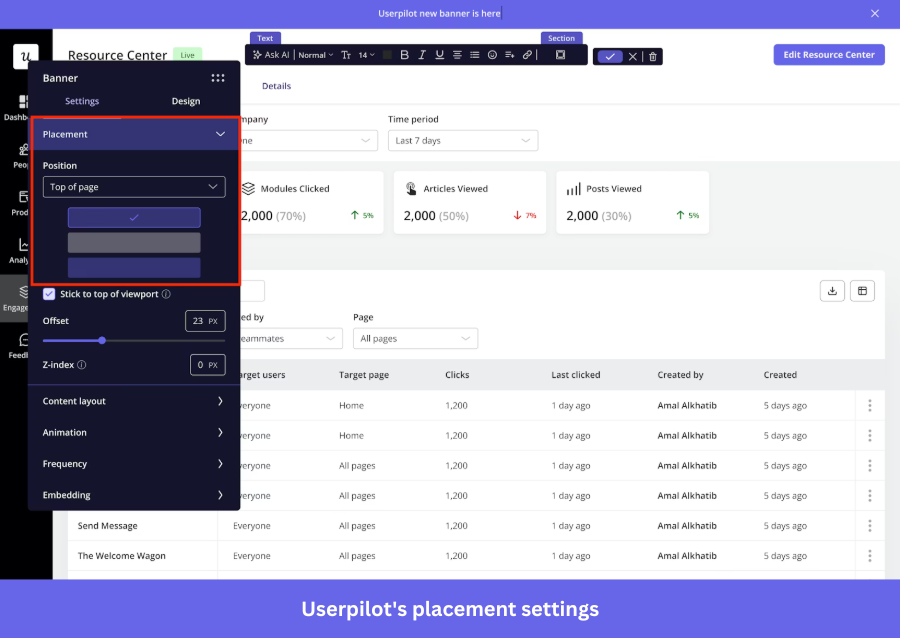Open row menu for Send Message

(870, 526)
